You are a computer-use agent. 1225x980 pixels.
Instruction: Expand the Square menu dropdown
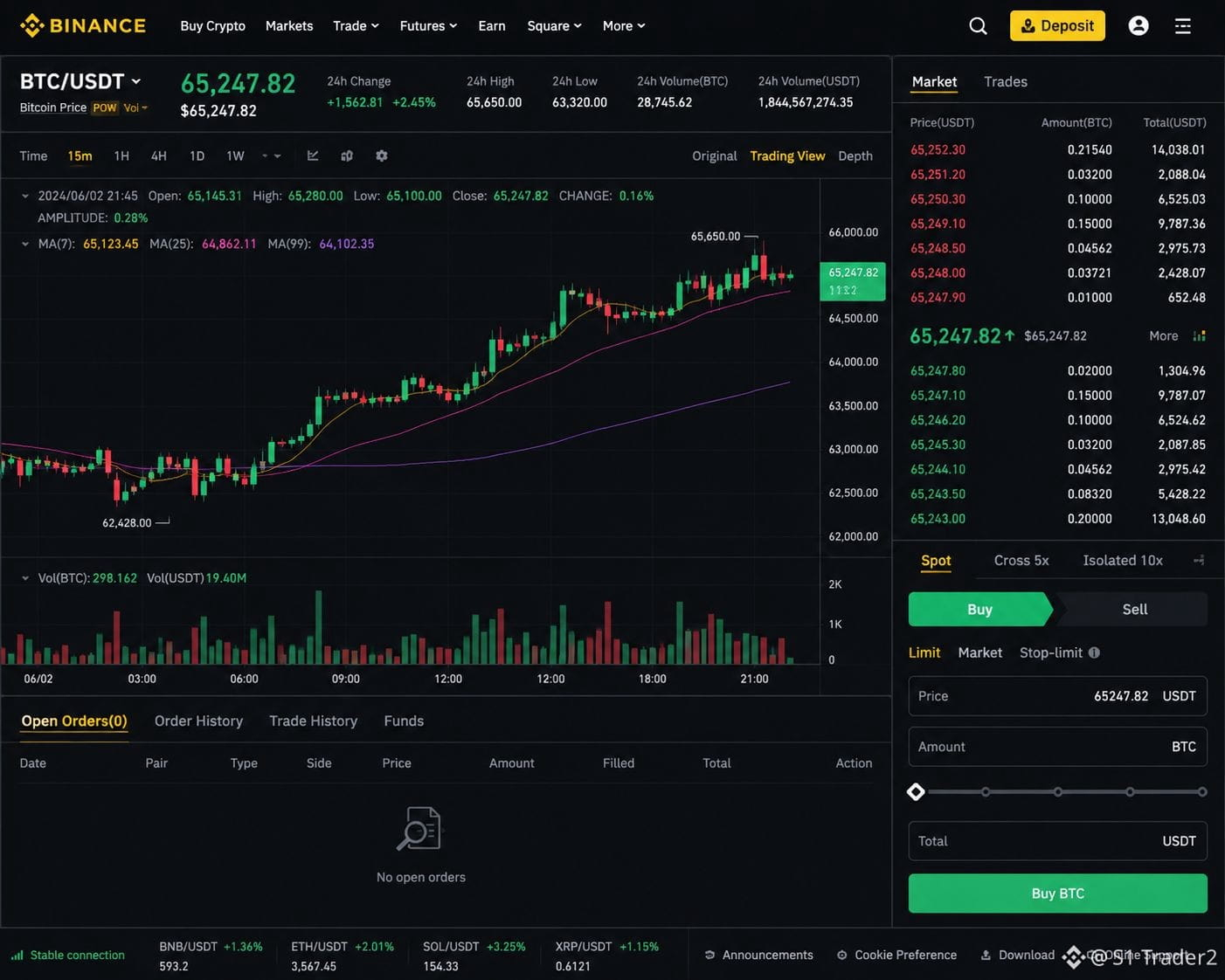(x=554, y=26)
